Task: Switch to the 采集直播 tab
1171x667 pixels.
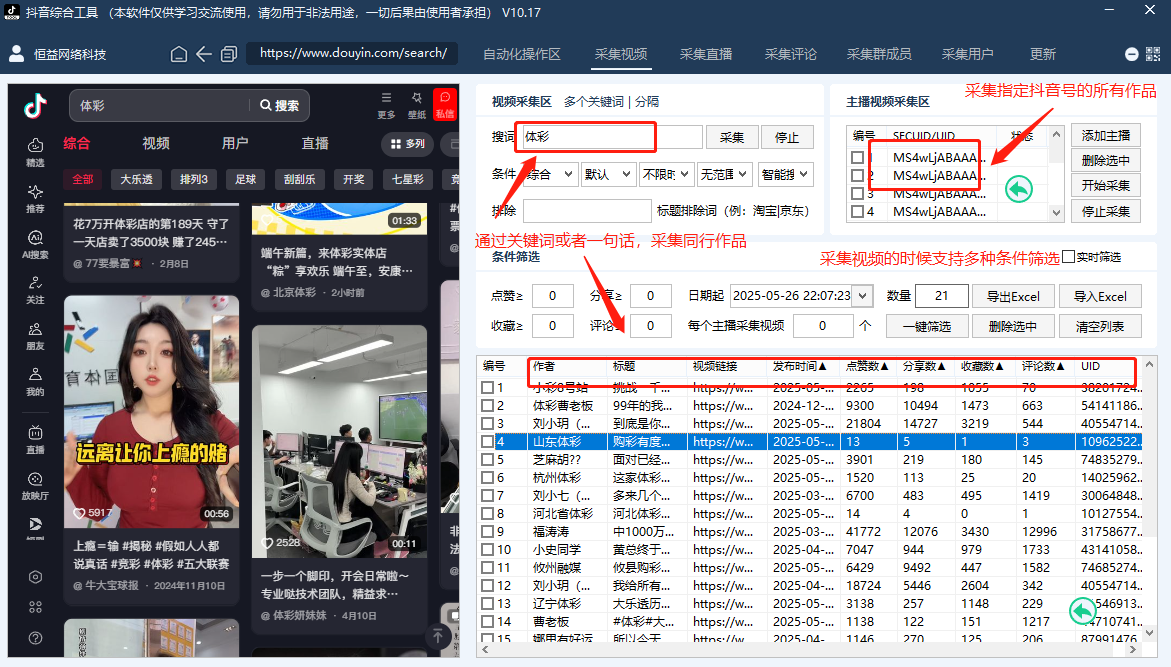Action: 705,55
